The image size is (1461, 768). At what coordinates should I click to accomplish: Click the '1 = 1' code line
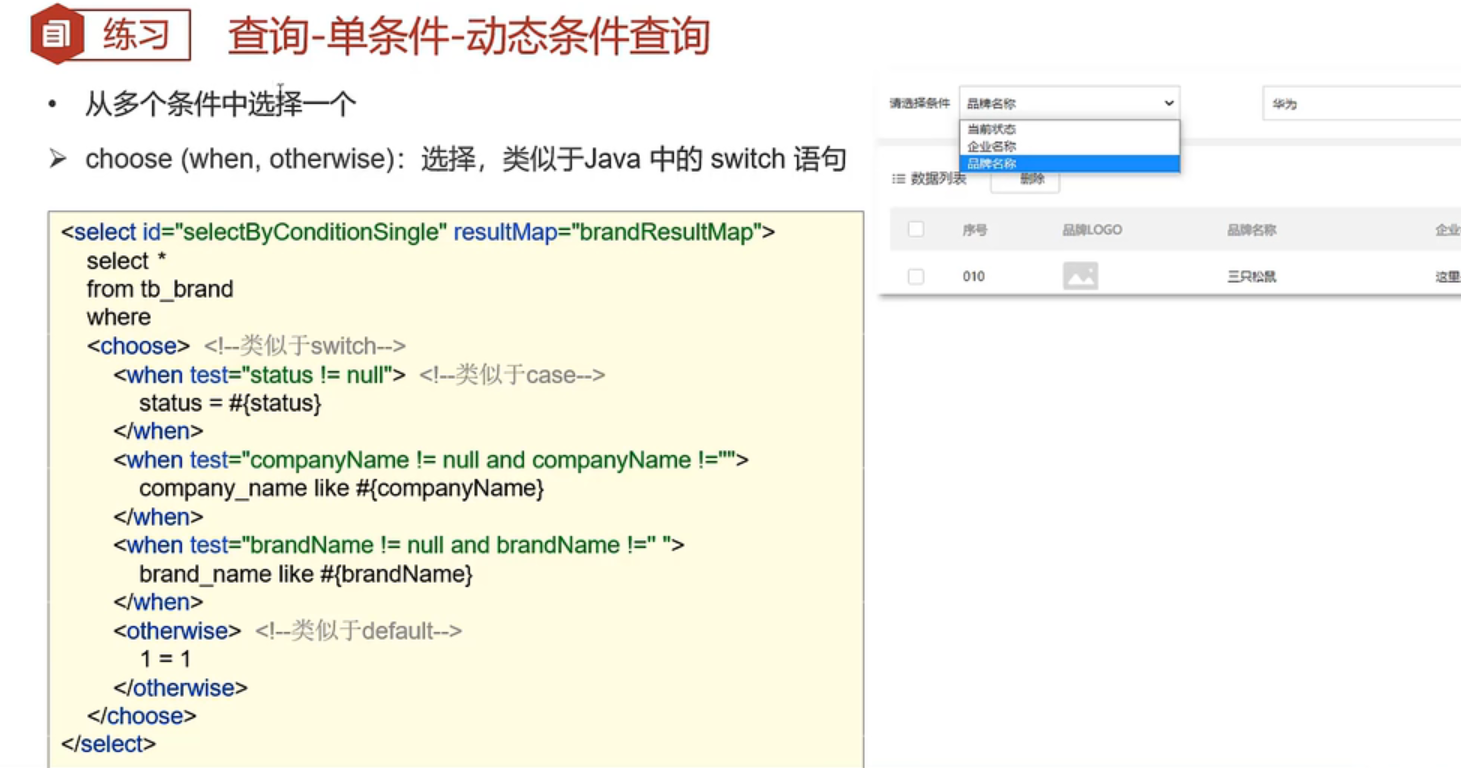click(165, 659)
